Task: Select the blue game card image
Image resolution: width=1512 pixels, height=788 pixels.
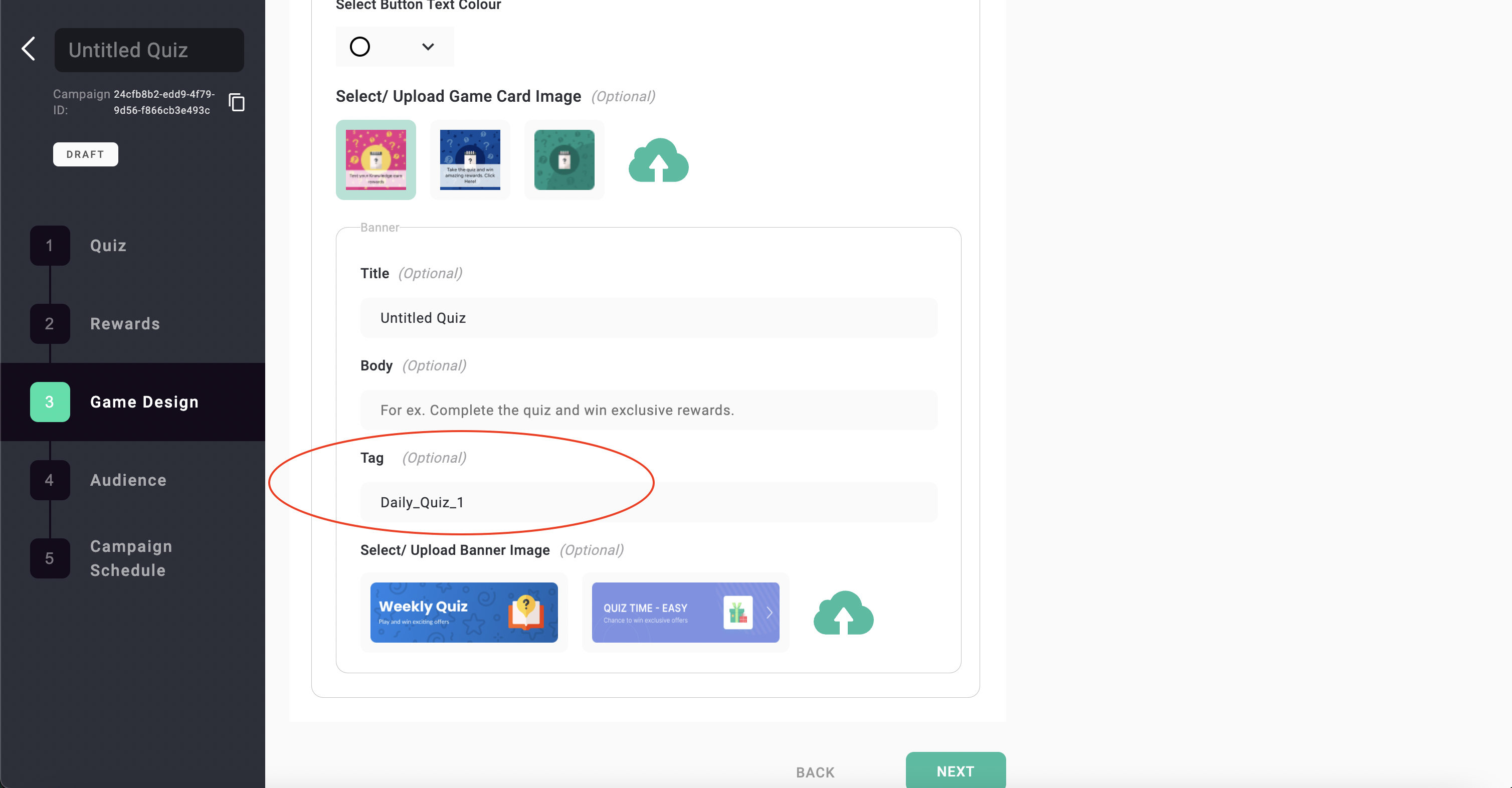Action: (x=470, y=159)
